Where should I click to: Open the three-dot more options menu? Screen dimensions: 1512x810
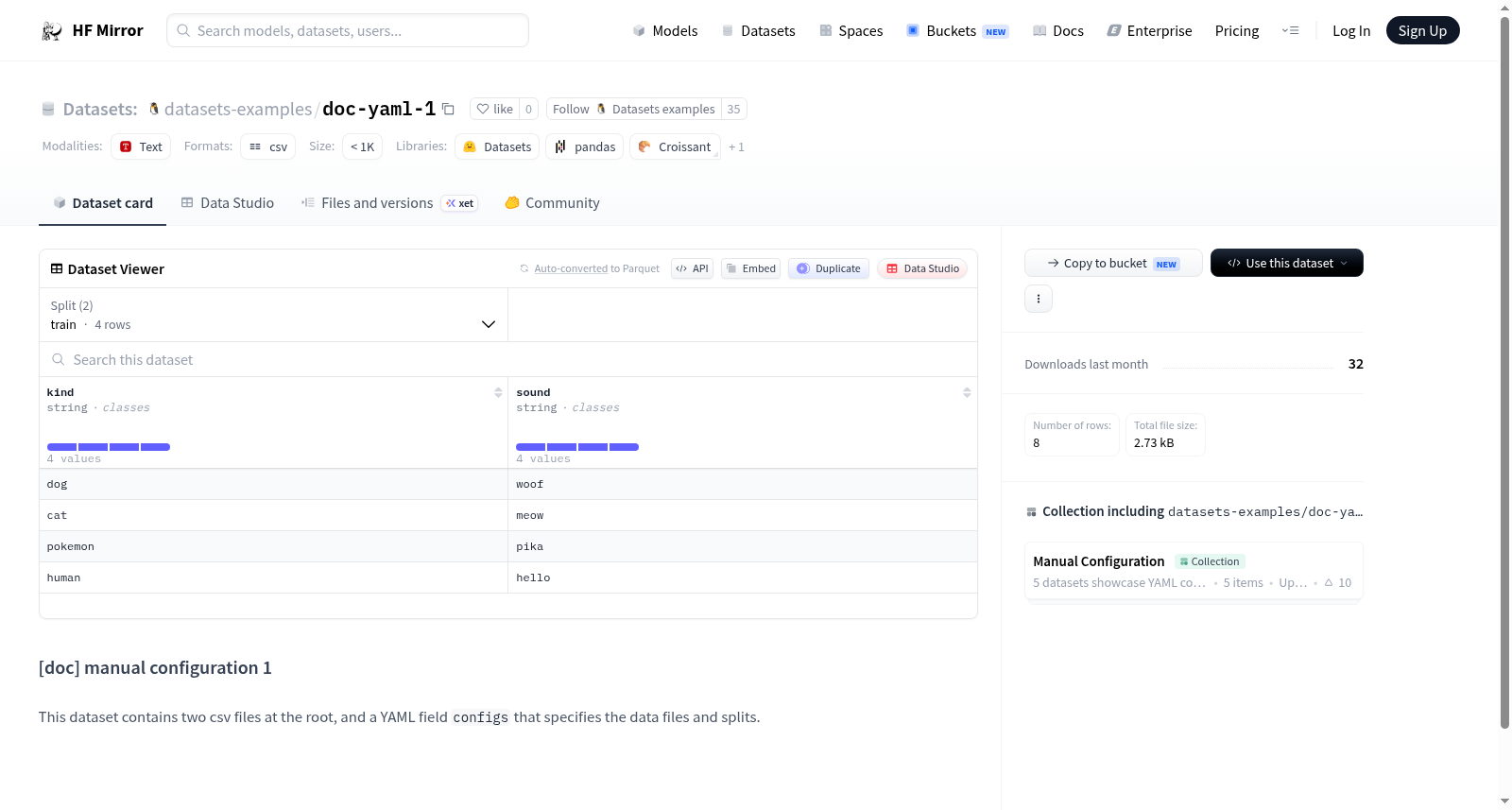pos(1039,299)
